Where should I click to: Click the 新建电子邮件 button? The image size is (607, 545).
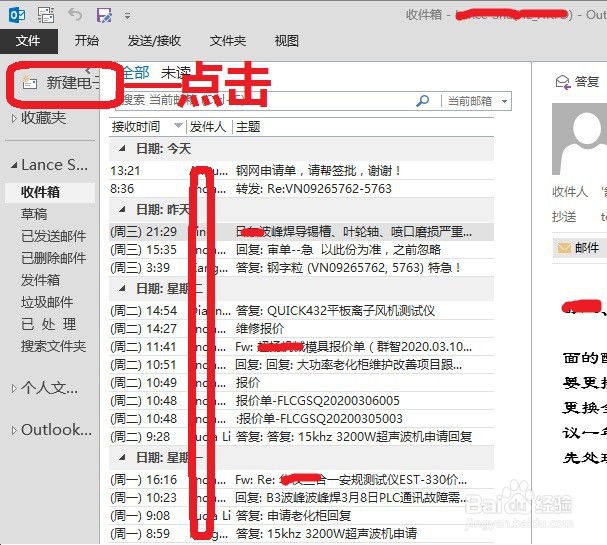click(x=61, y=83)
